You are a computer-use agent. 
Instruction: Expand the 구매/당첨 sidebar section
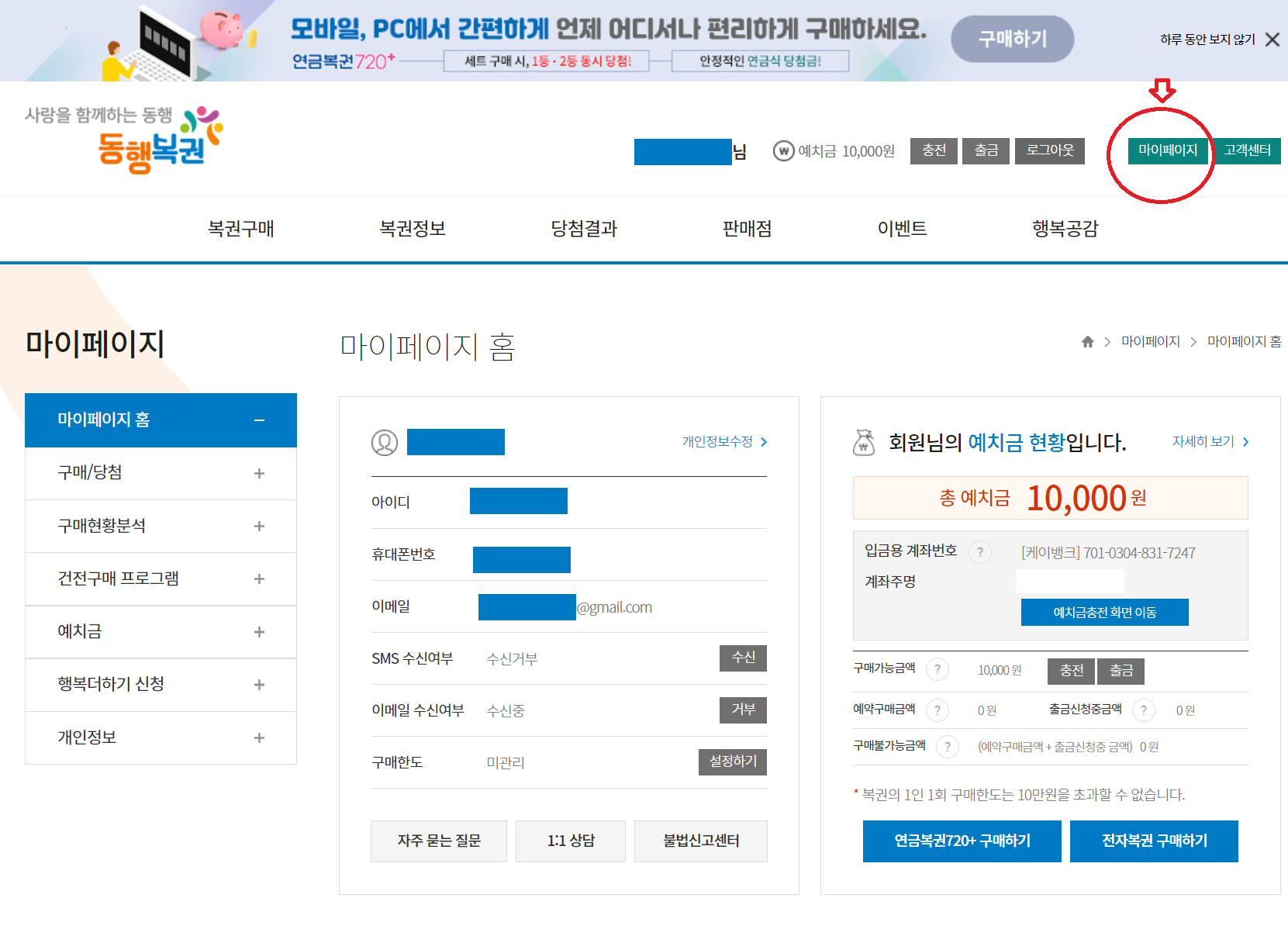click(259, 473)
